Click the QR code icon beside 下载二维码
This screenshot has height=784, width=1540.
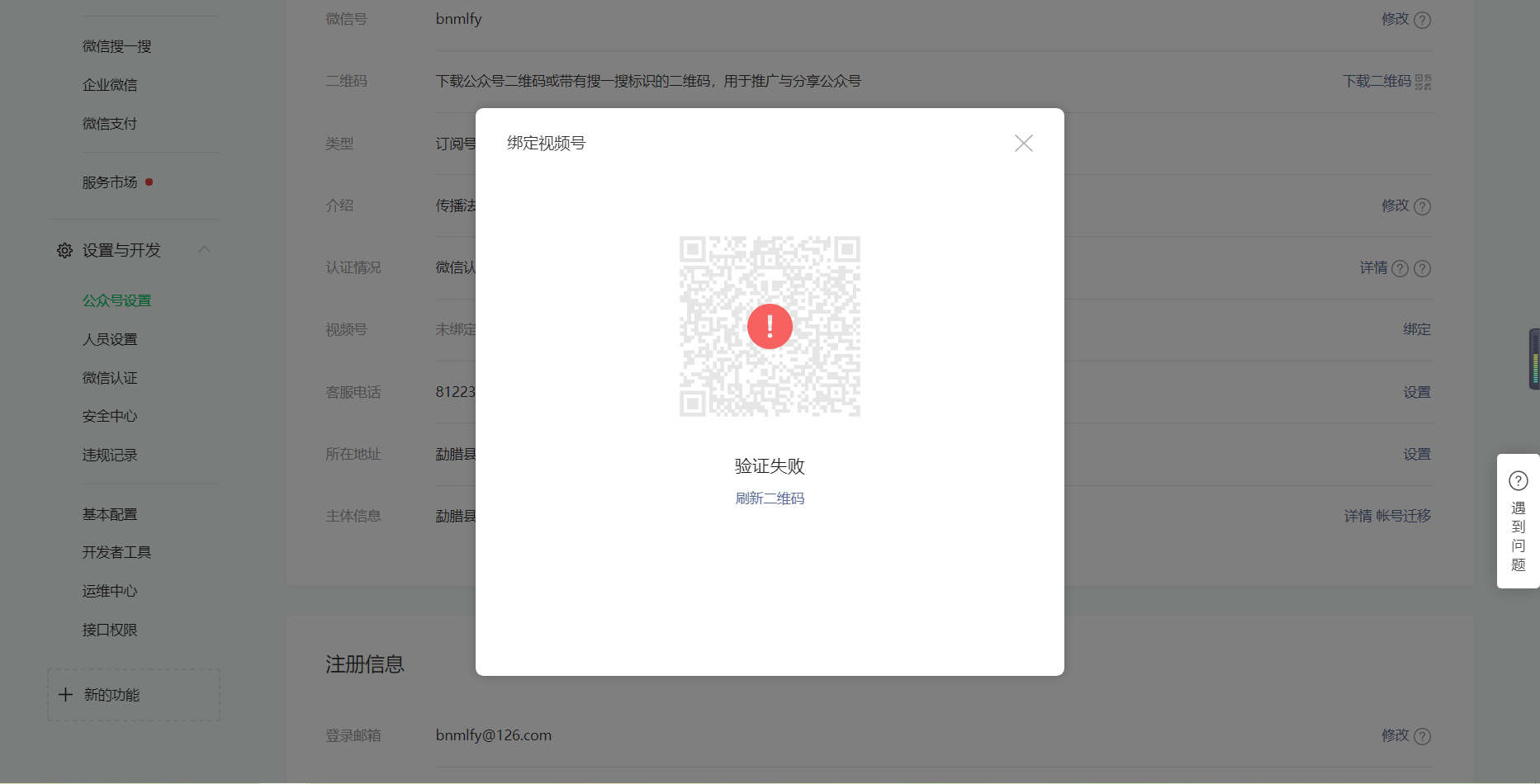1423,82
